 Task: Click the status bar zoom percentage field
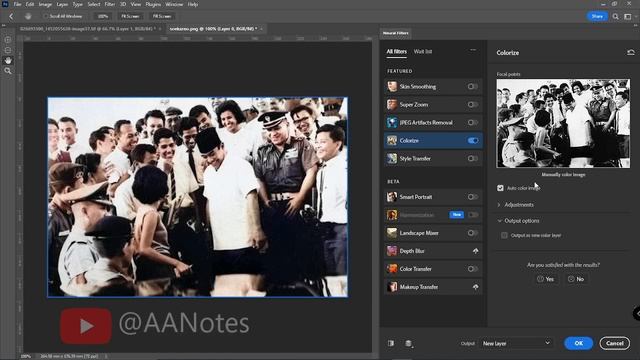(26, 356)
